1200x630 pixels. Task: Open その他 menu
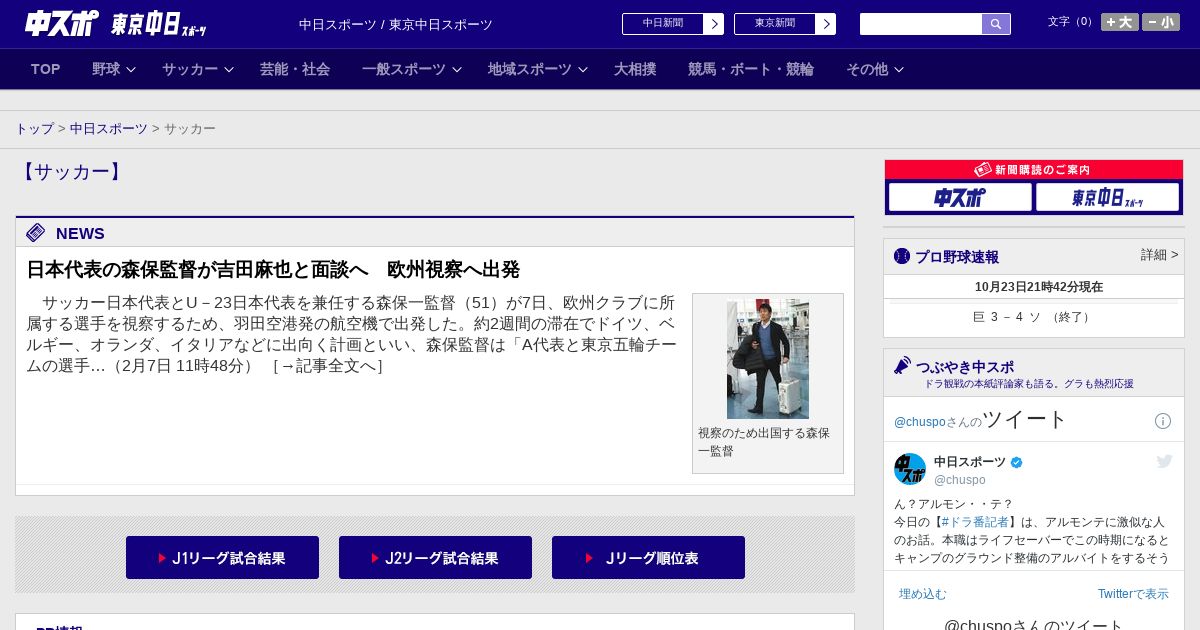coord(867,69)
